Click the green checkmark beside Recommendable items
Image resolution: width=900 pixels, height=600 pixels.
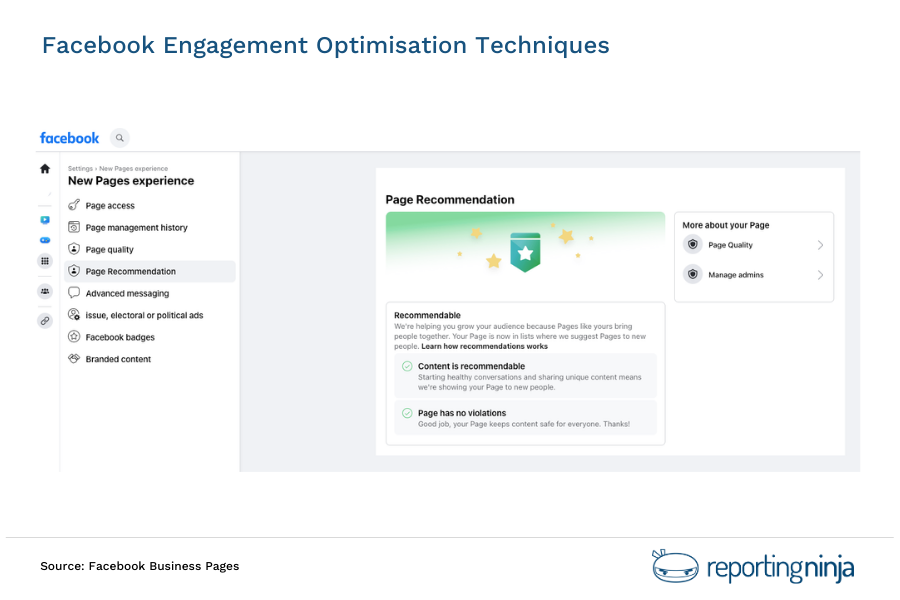[405, 366]
